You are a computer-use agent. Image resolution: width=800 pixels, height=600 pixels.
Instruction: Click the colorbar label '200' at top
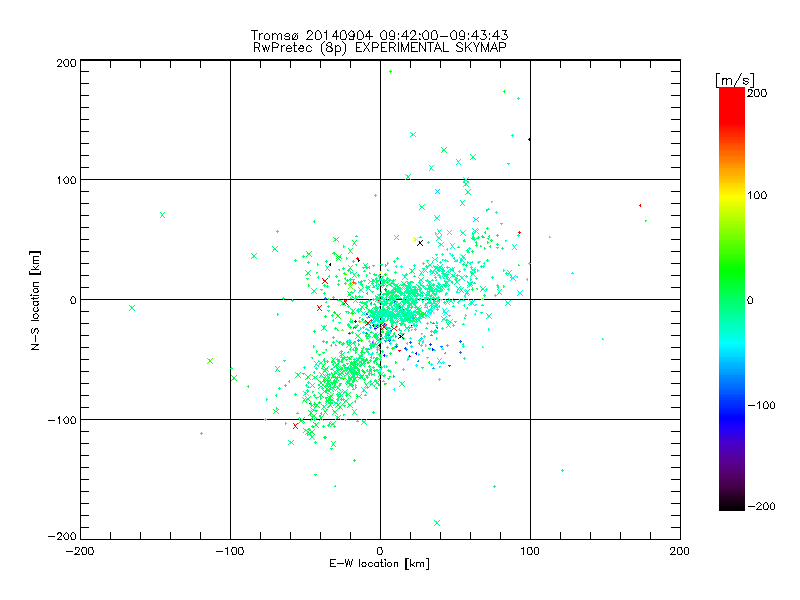click(x=757, y=93)
